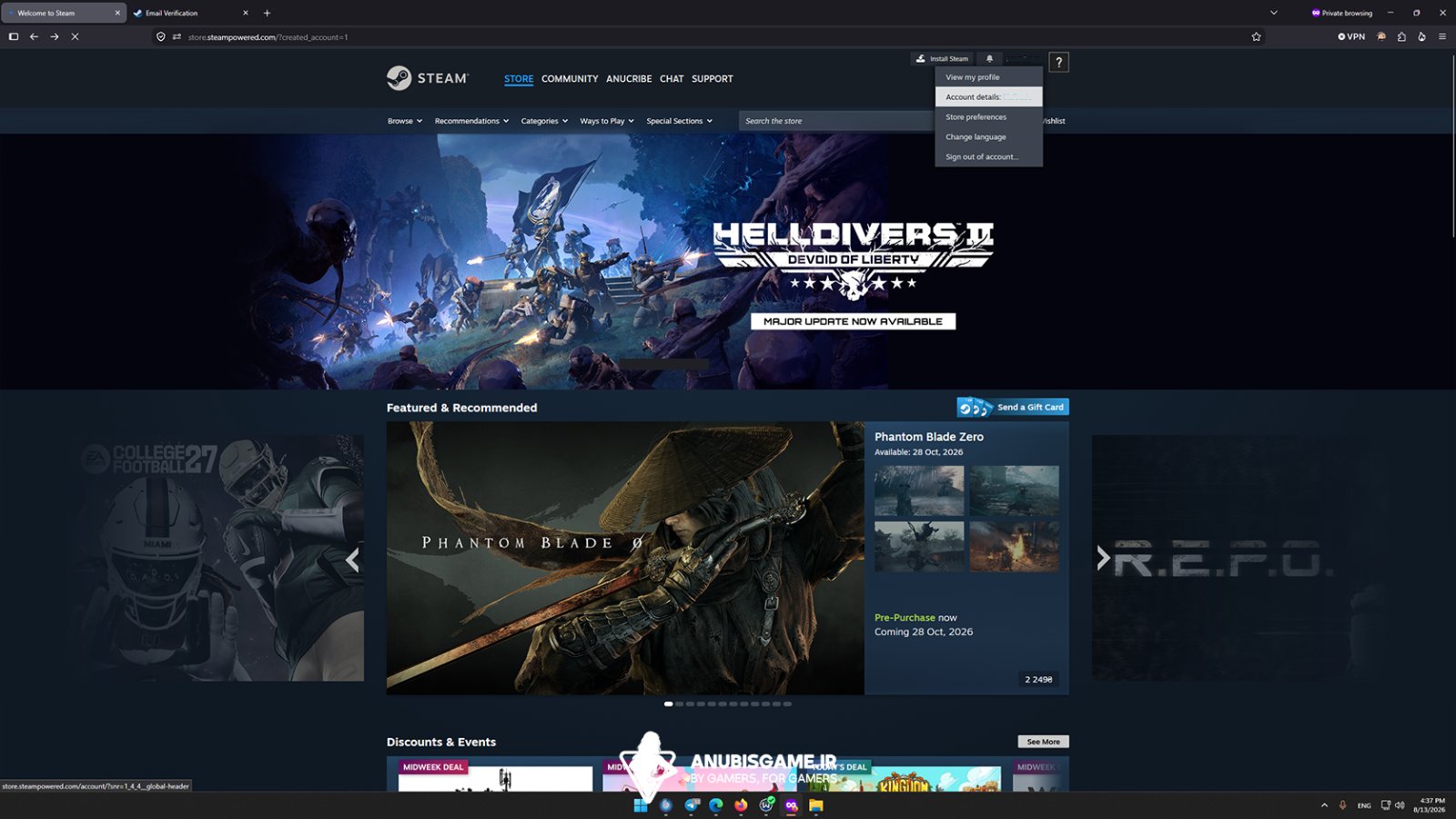Open the browser extensions puzzle icon
The height and width of the screenshot is (819, 1456).
[x=1401, y=36]
